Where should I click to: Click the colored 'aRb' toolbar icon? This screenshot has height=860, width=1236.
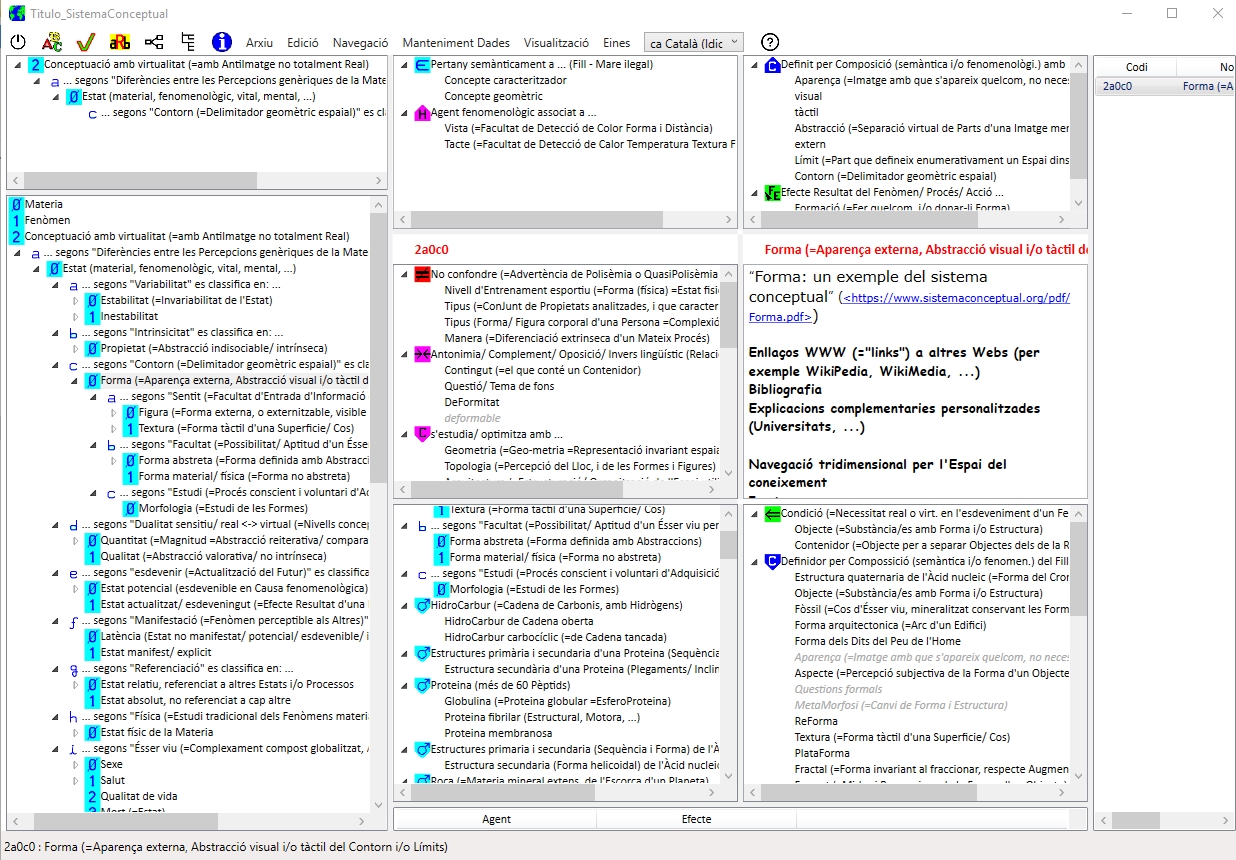(120, 42)
